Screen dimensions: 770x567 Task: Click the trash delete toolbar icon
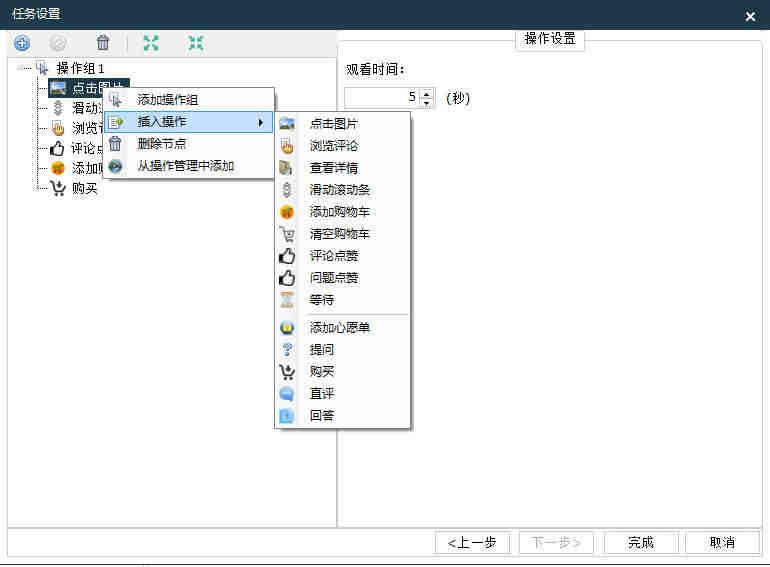[x=103, y=43]
